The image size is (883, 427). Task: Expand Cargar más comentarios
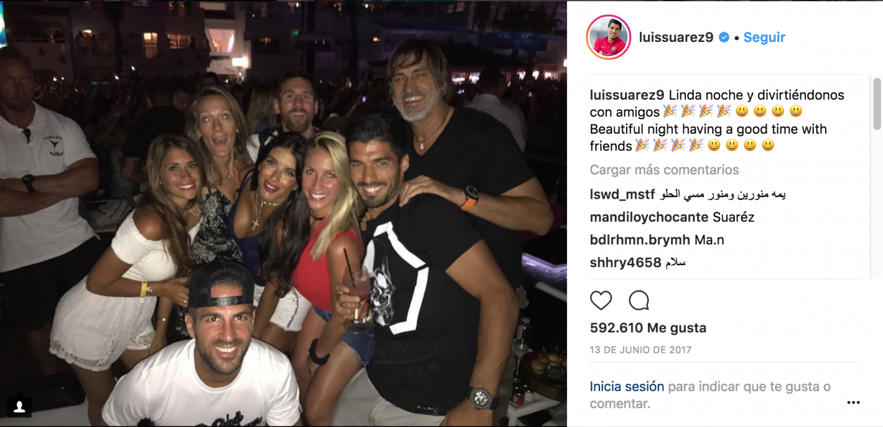point(665,170)
